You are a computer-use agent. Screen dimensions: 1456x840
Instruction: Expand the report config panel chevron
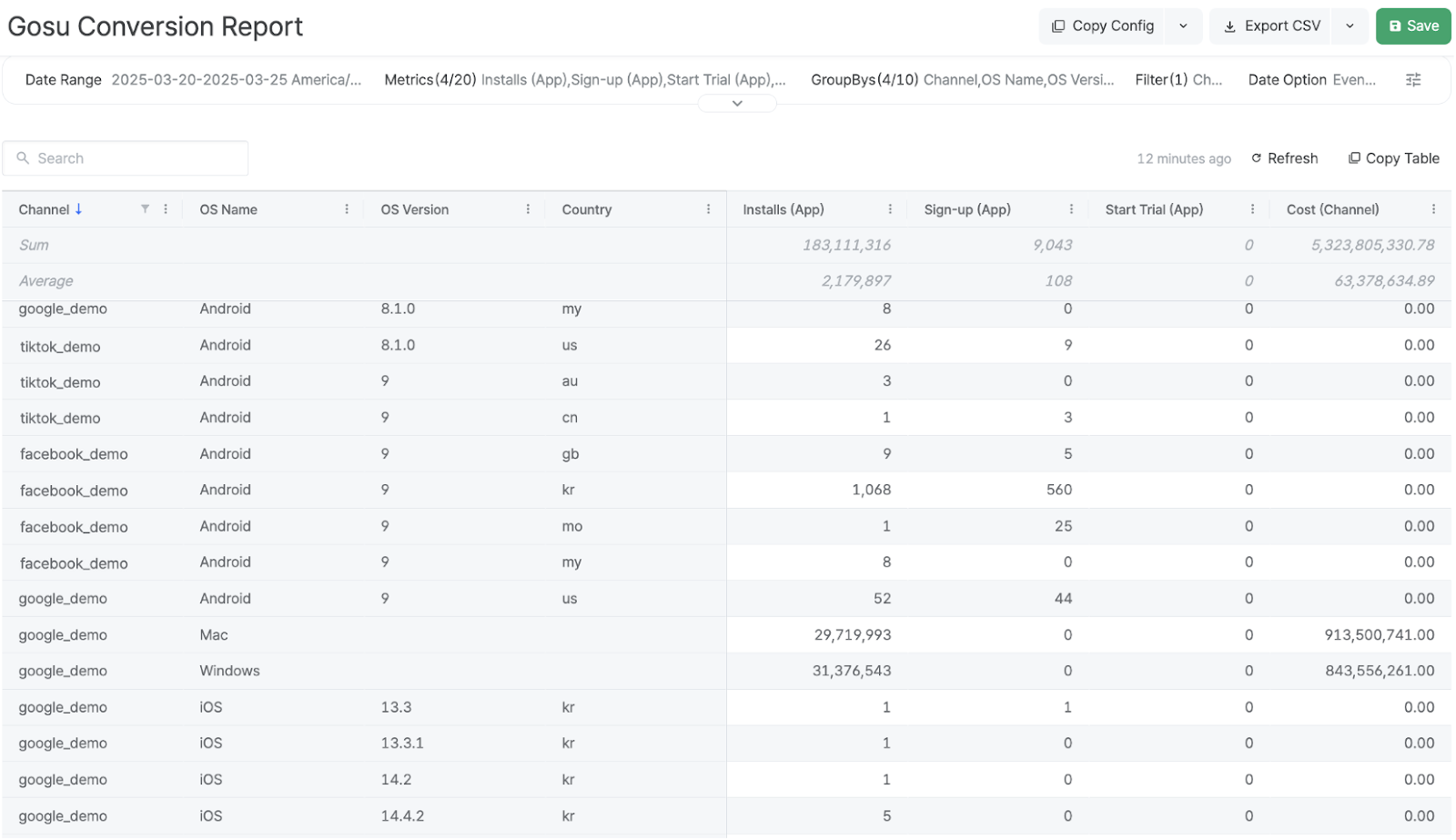[737, 104]
